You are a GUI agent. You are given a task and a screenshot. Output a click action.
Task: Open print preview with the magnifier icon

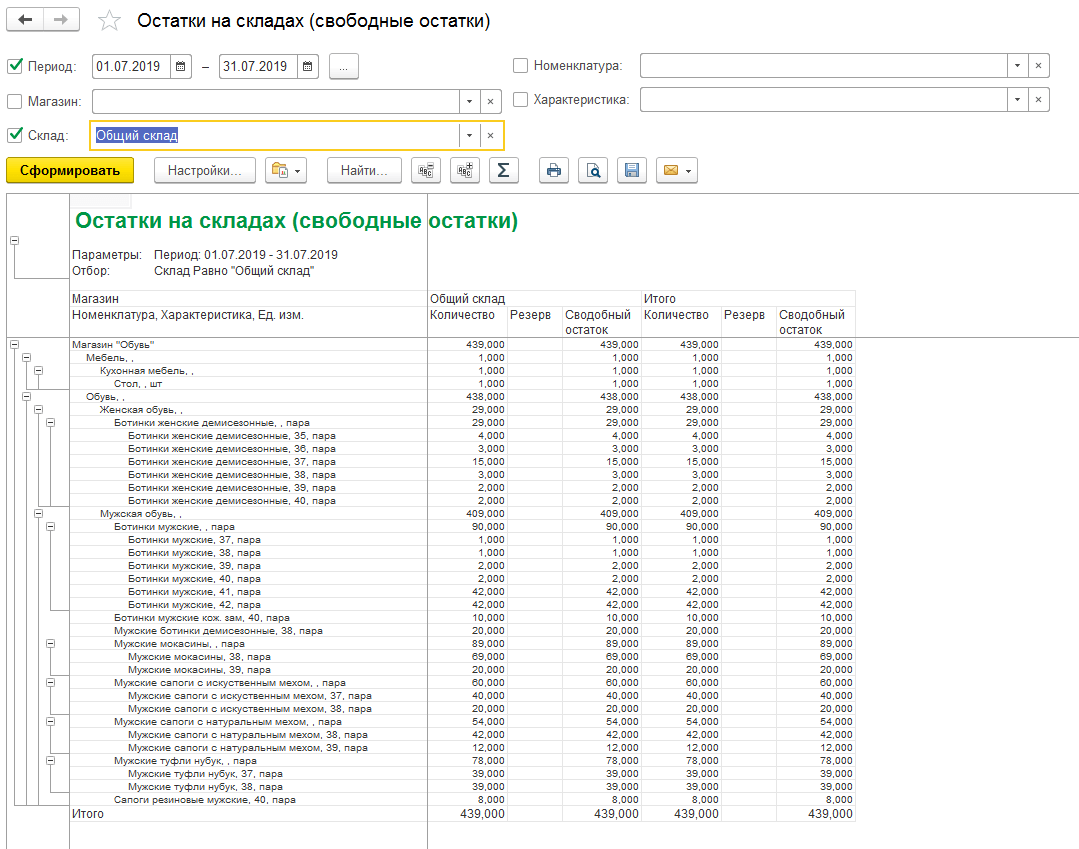[593, 171]
